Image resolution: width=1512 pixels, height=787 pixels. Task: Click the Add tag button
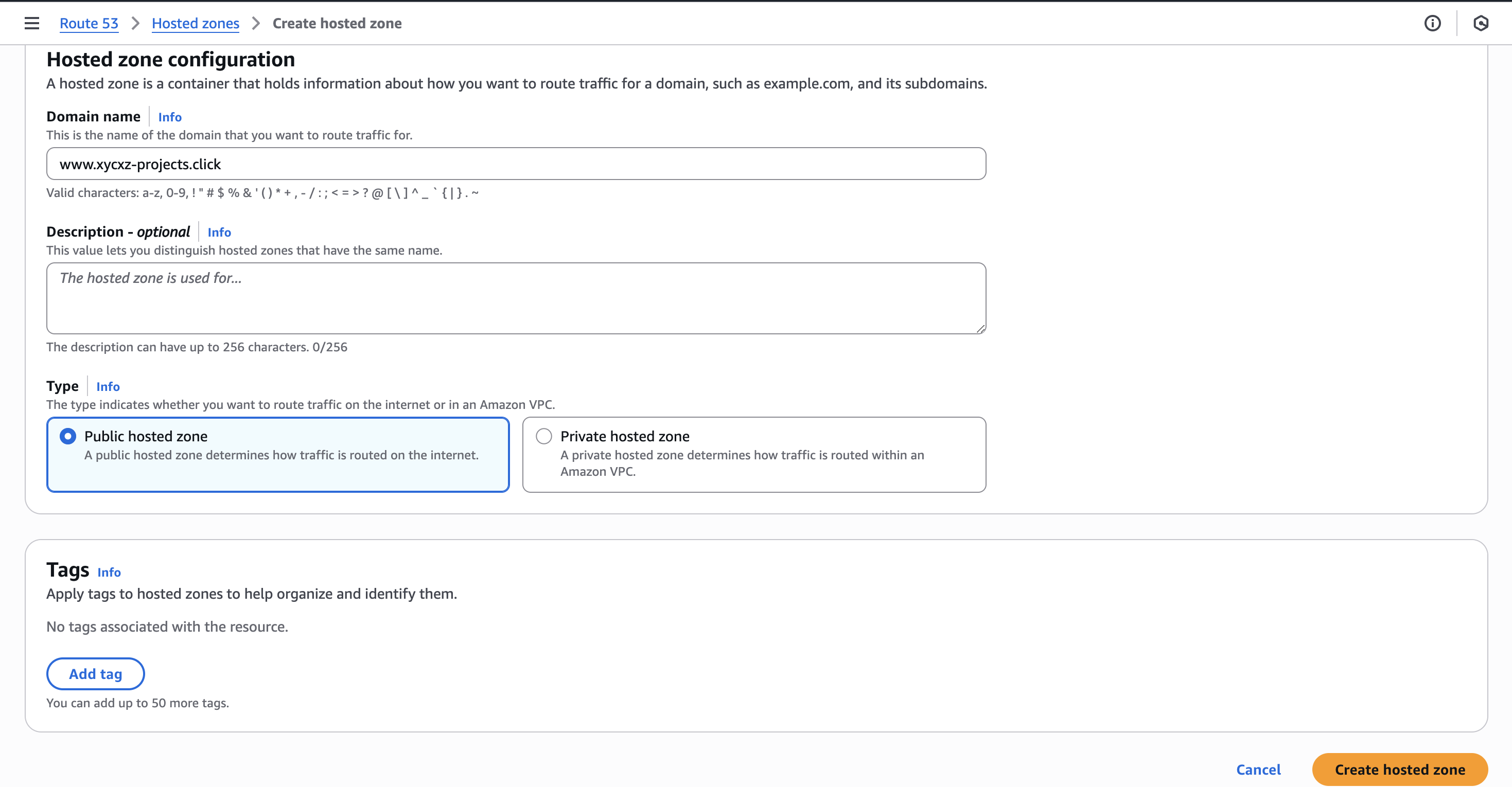tap(95, 674)
